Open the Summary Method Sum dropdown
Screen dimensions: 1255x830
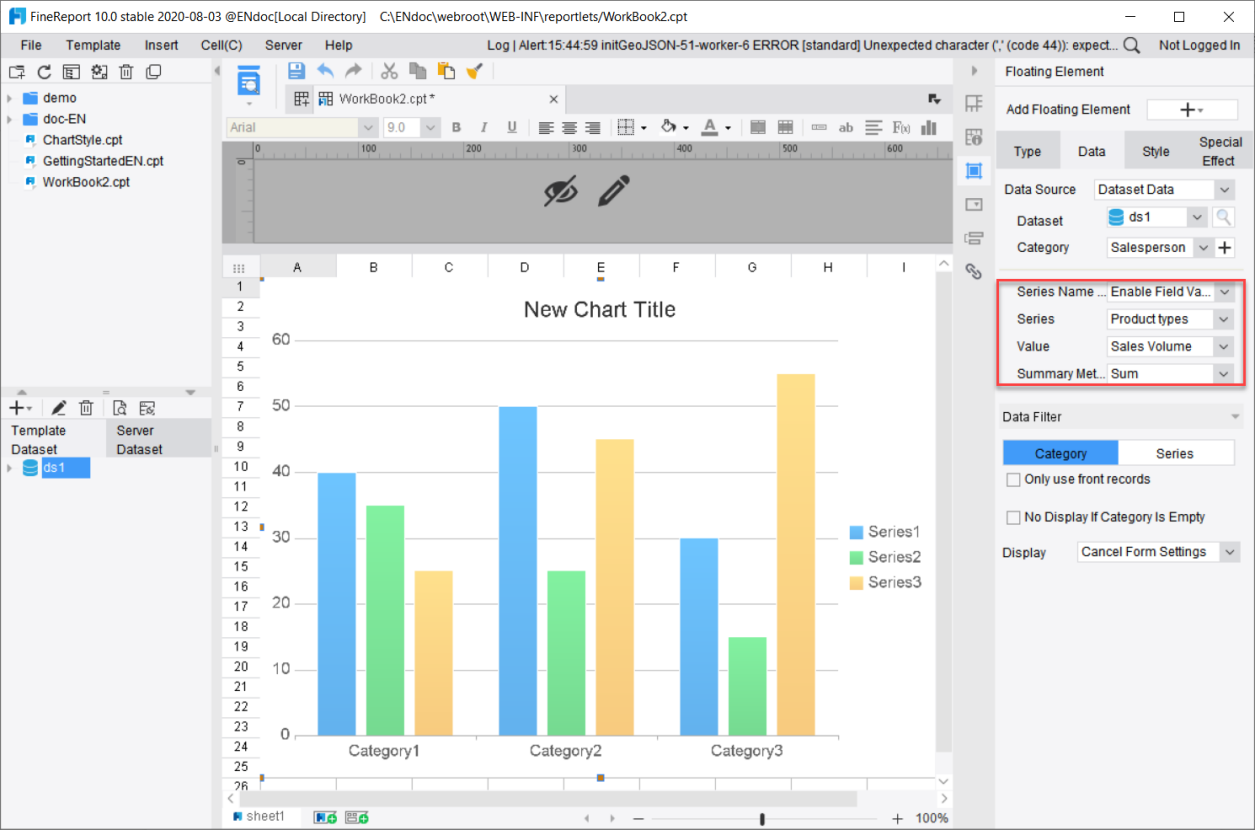coord(1171,373)
